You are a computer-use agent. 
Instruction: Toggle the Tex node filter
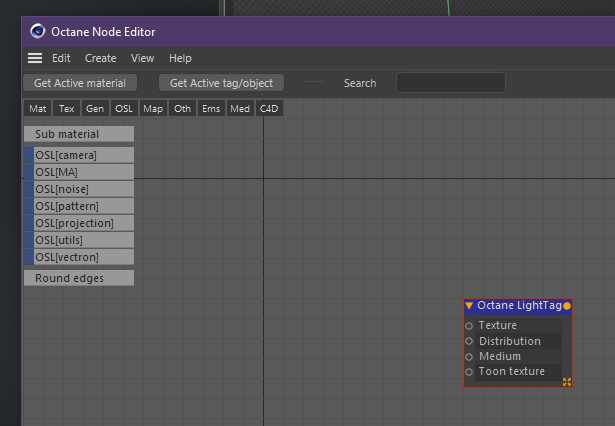click(67, 108)
